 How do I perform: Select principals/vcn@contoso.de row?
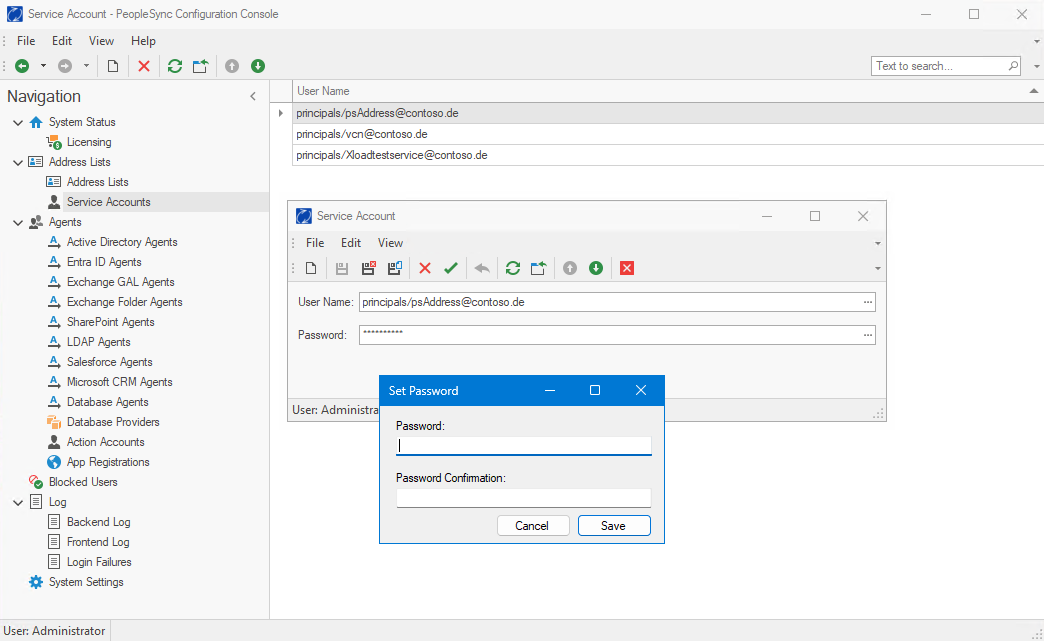(x=668, y=134)
